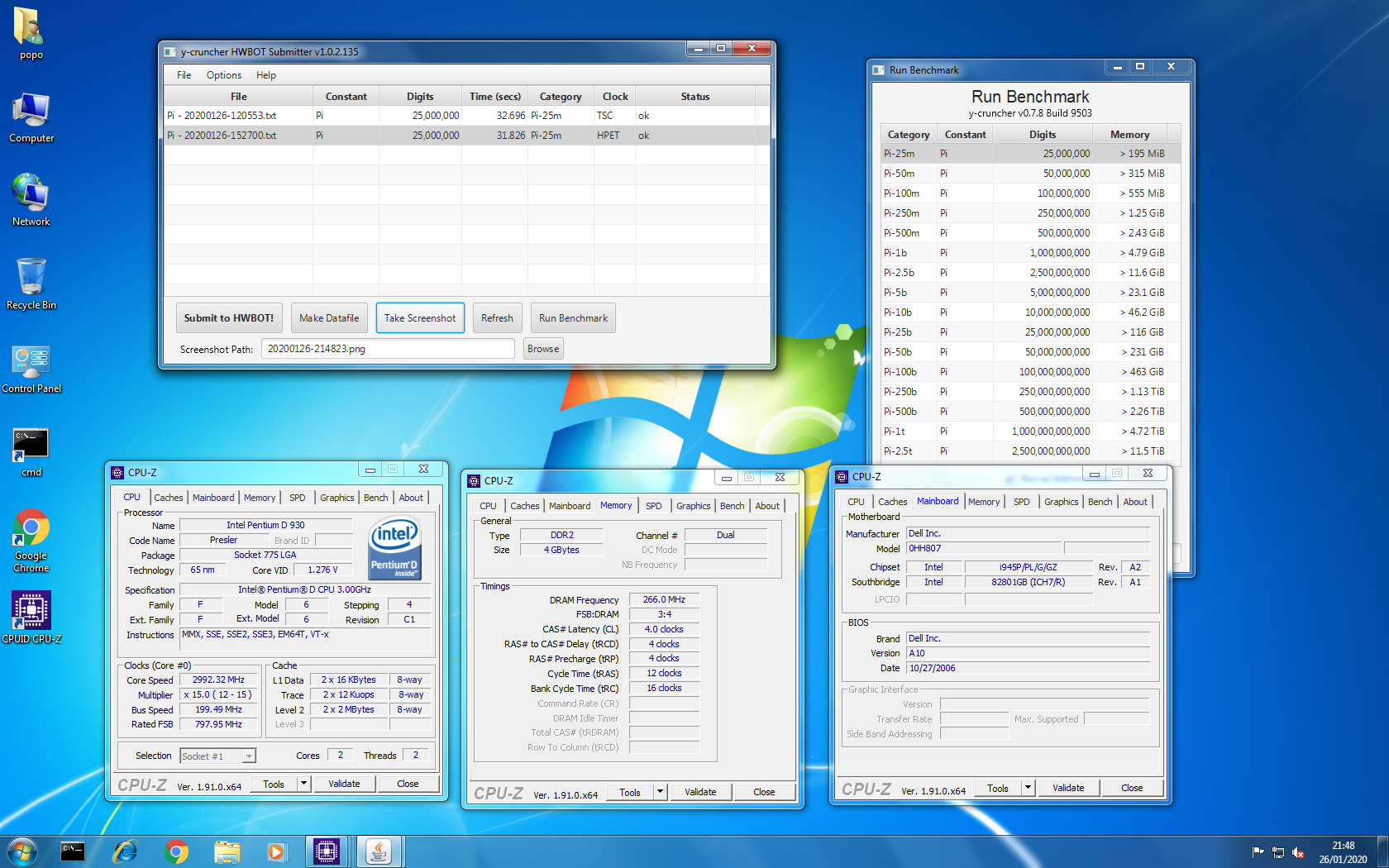Open the Network desktop icon
The height and width of the screenshot is (868, 1389).
[x=31, y=200]
